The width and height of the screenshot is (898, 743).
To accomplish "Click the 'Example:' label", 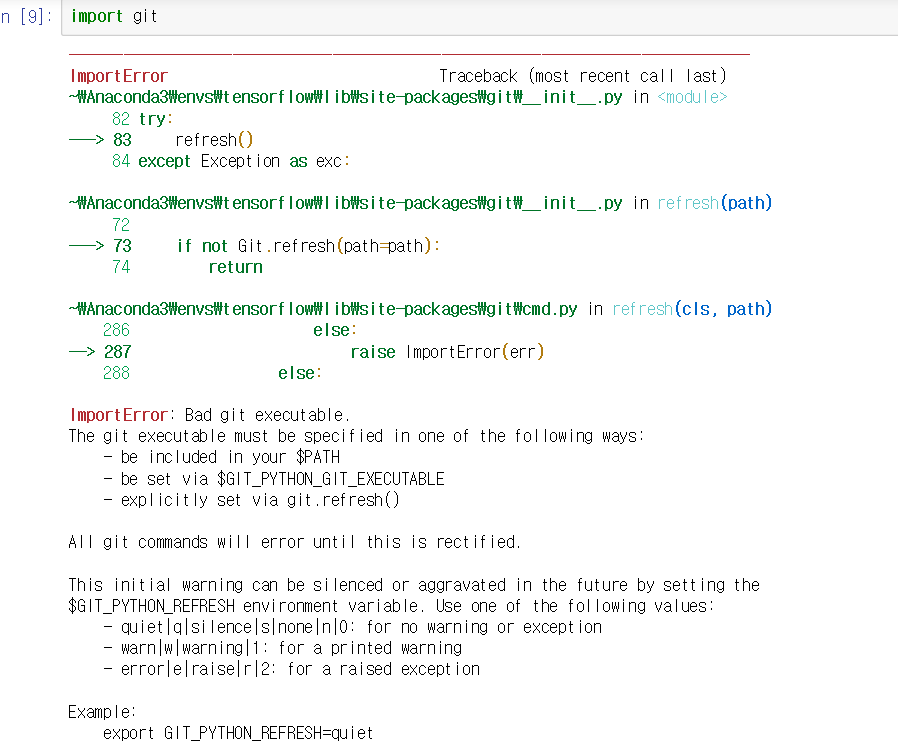I will [102, 712].
